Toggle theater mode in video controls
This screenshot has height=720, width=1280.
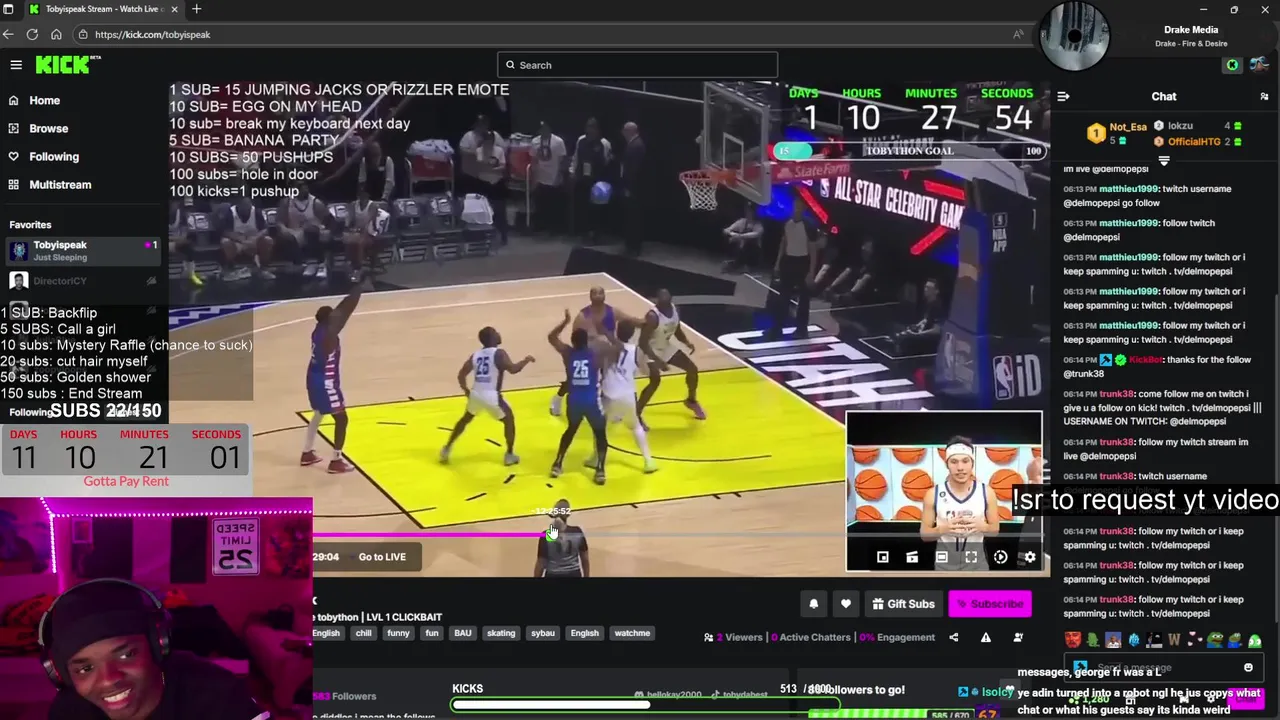[941, 557]
